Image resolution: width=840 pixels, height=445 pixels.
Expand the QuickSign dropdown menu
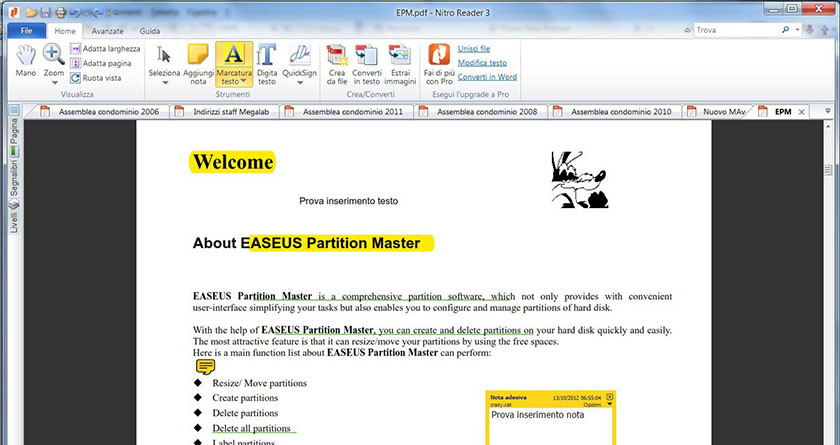299,83
